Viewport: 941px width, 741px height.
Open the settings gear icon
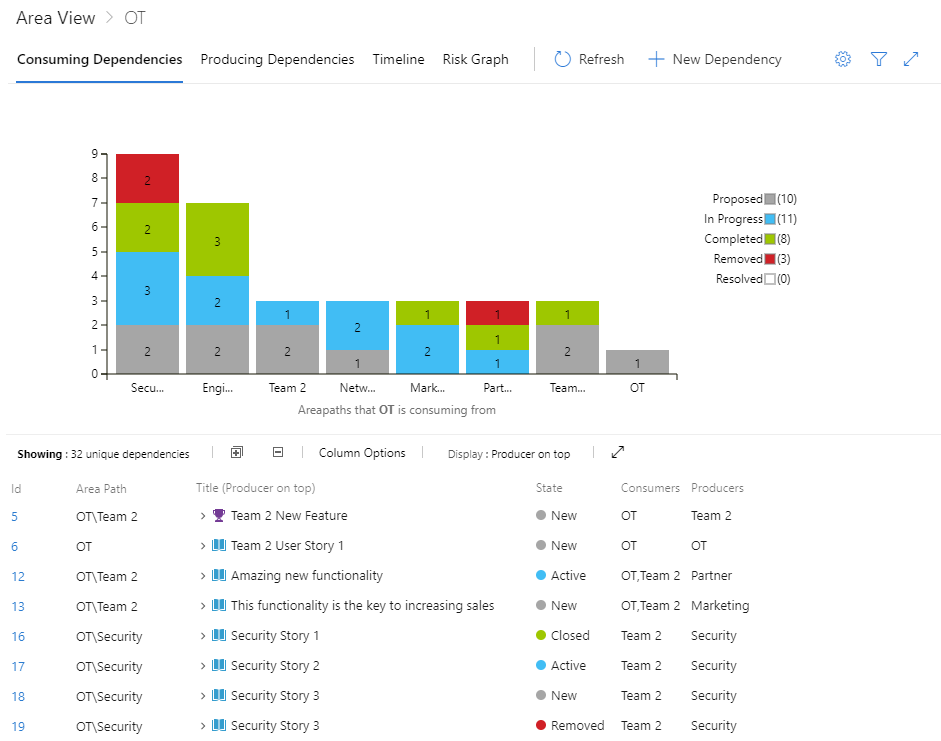coord(843,59)
